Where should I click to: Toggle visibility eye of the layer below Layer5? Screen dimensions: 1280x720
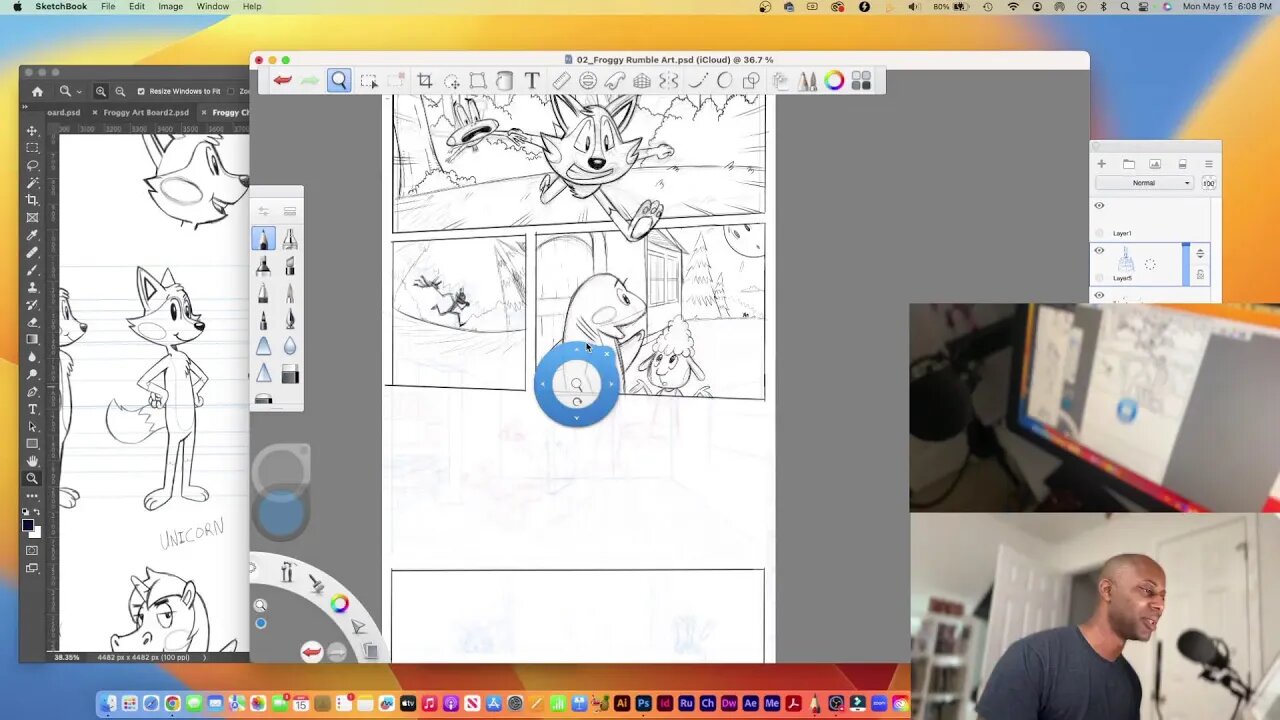pyautogui.click(x=1099, y=295)
